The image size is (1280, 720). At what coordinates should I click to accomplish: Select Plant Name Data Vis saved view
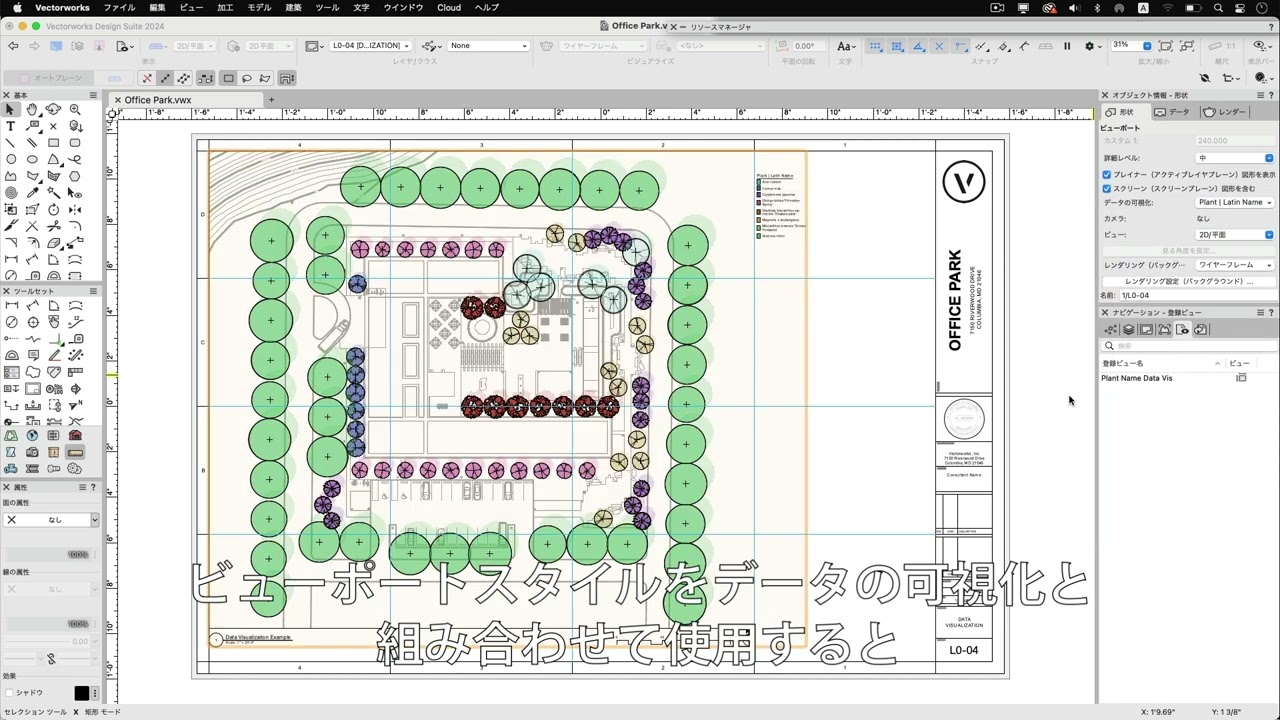[1137, 378]
